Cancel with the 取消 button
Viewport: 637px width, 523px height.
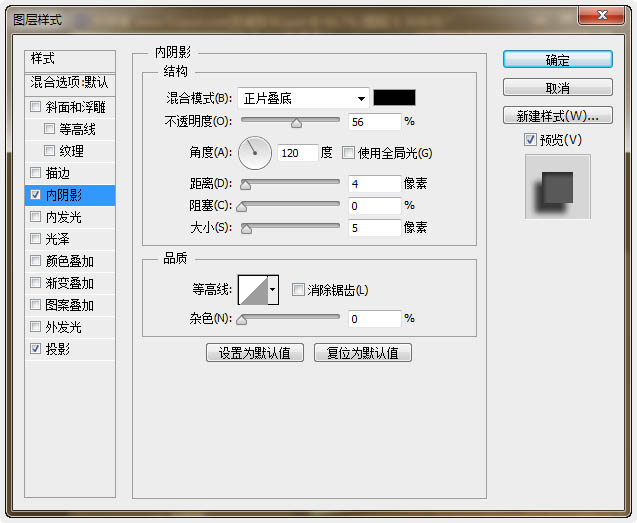[558, 87]
